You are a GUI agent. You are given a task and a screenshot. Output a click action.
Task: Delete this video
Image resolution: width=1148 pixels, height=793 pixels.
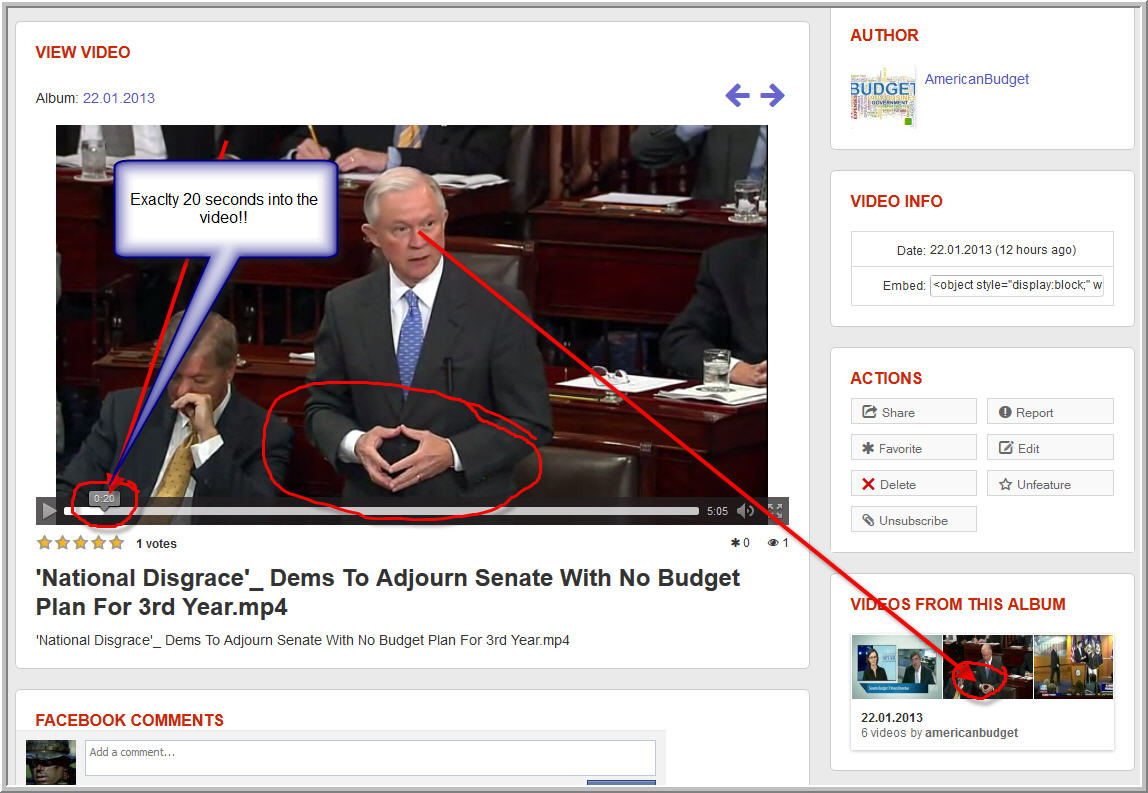914,484
